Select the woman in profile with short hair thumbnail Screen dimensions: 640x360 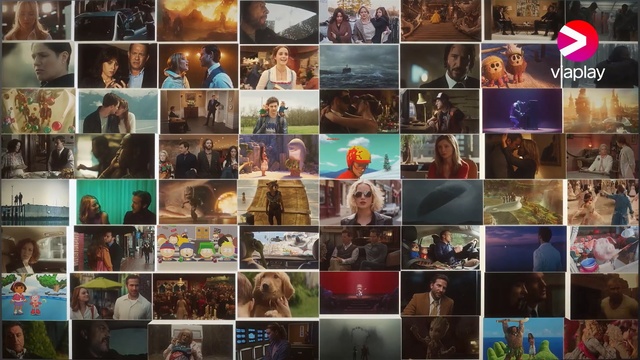[38, 65]
